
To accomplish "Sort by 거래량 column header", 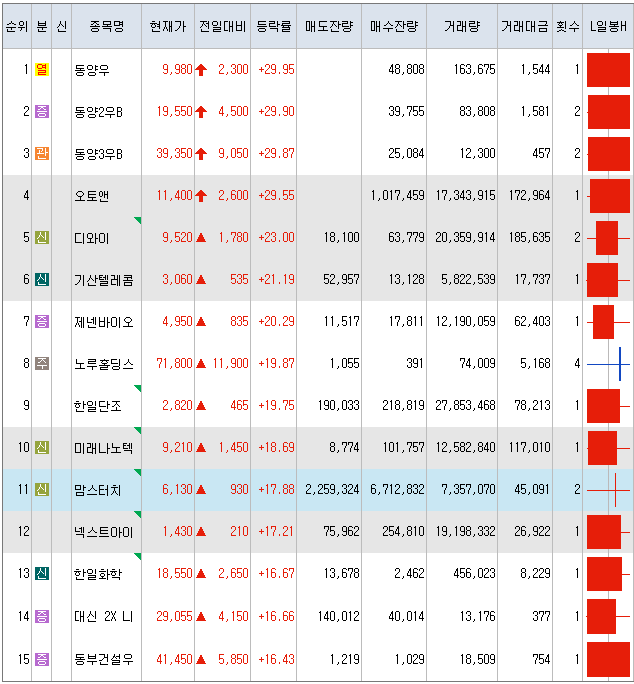I will tap(462, 27).
